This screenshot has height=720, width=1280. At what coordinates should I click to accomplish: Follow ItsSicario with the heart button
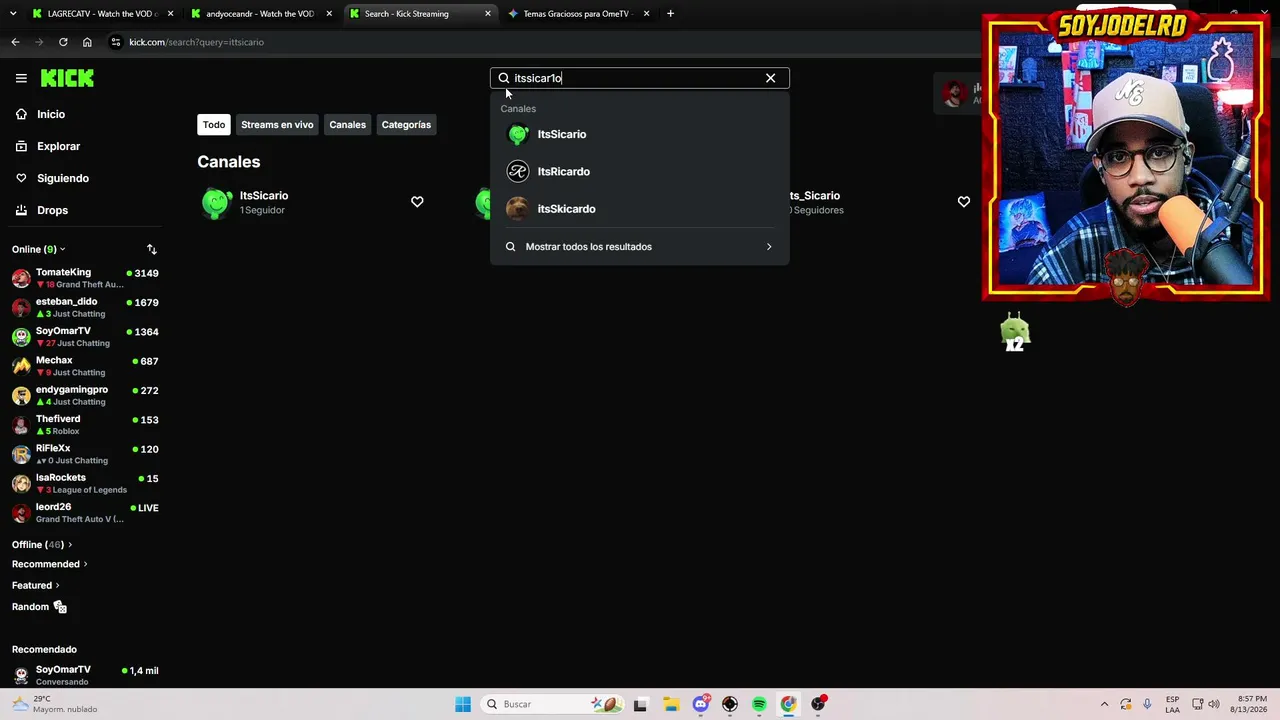(x=417, y=202)
